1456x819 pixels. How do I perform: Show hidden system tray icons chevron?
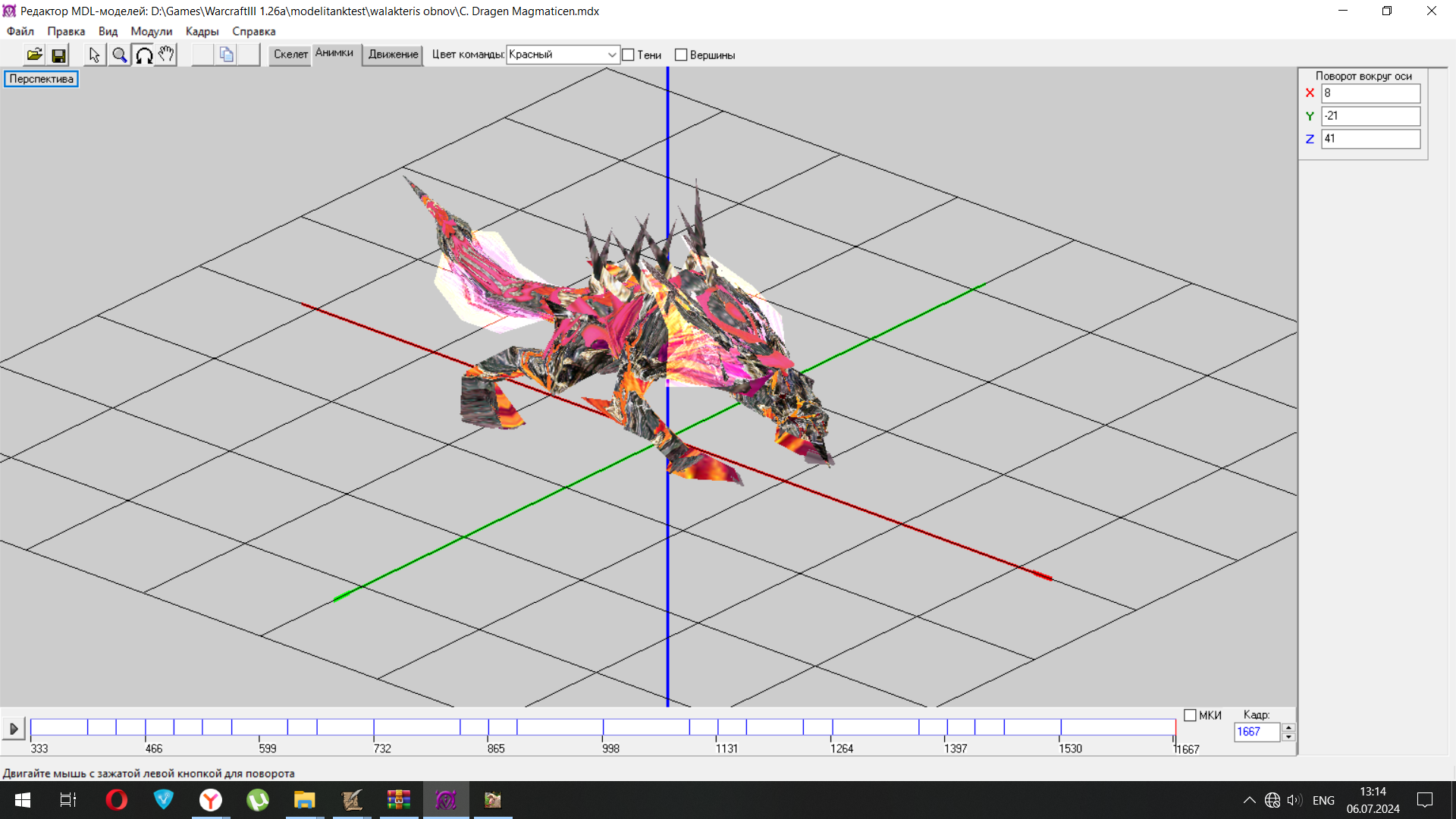(x=1249, y=800)
